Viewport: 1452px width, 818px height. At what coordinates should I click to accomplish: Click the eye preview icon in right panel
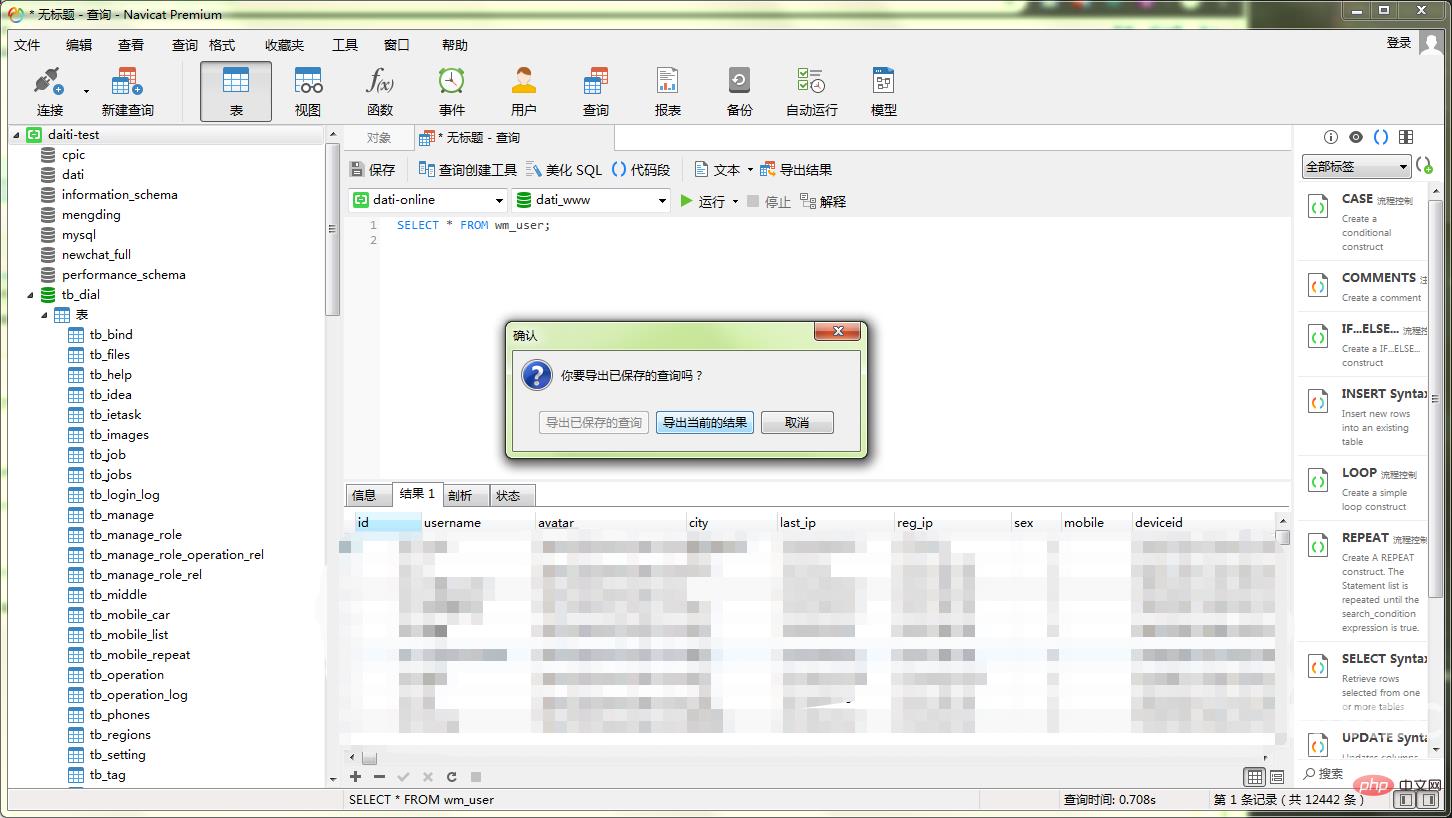tap(1356, 137)
